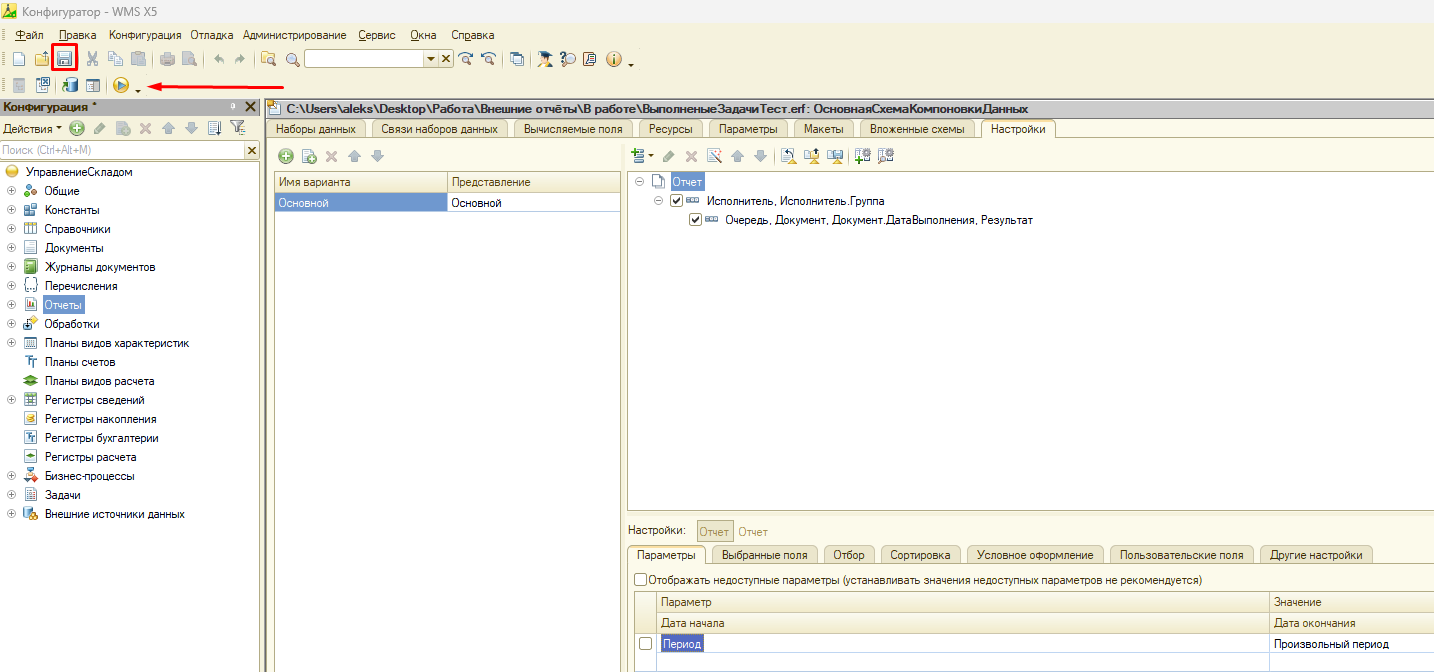Click Update database configuration cylinder icon
This screenshot has width=1434, height=672.
pyautogui.click(x=70, y=86)
